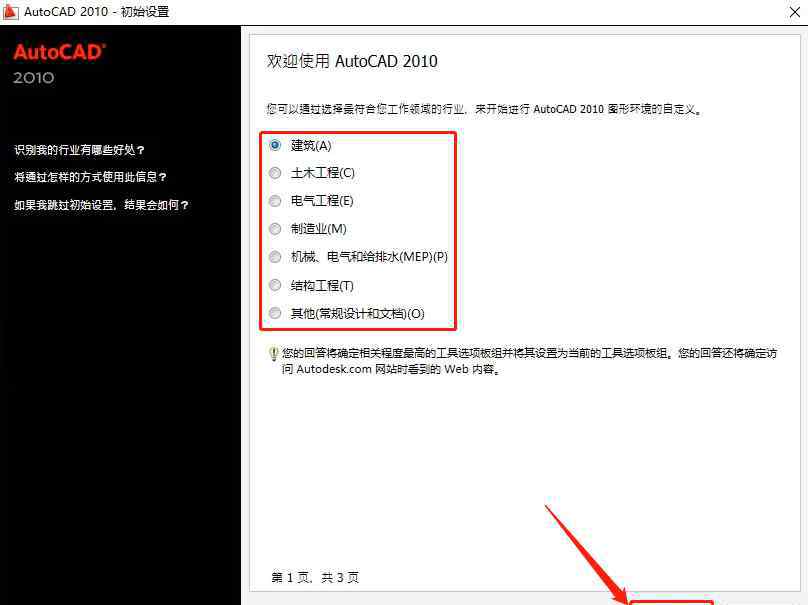Screen dimensions: 808x605
Task: Close the AutoCAD 2010 初始设置 window
Action: (x=794, y=12)
